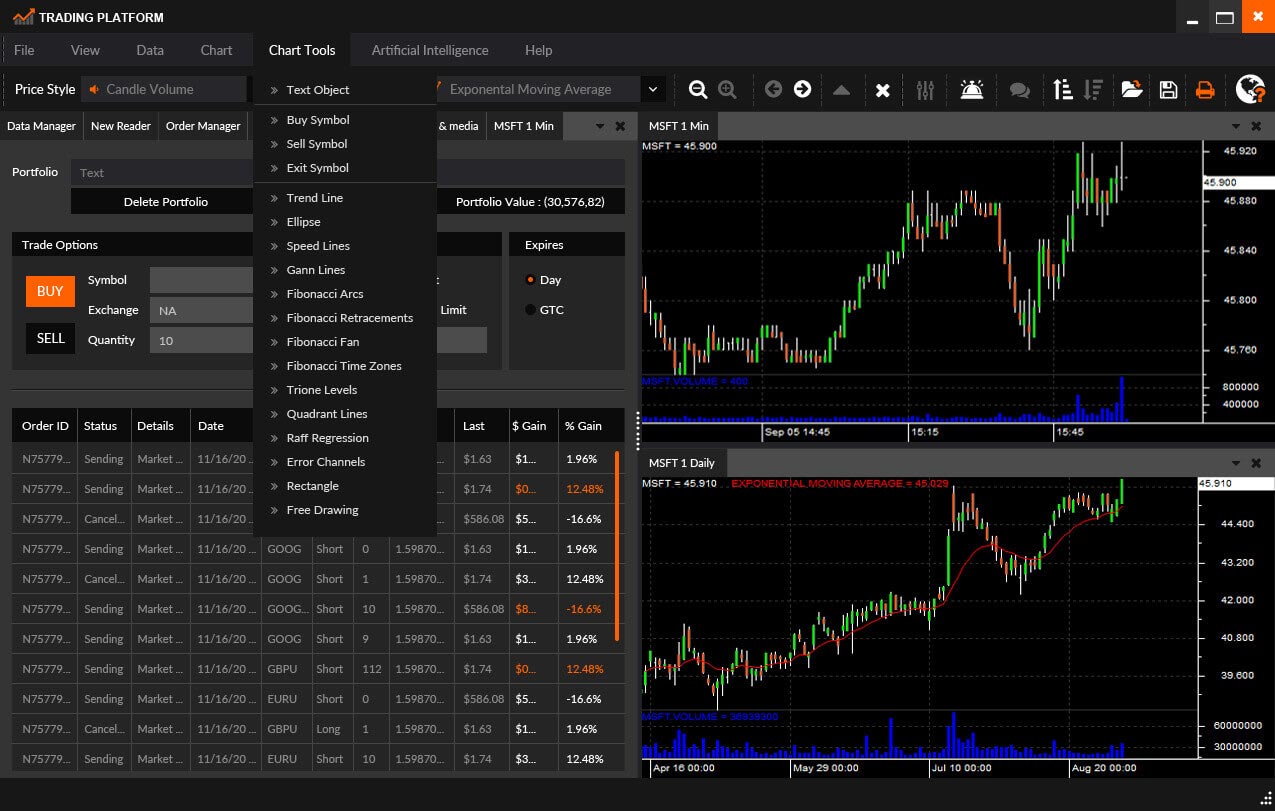Click the sort descending icon

point(1093,89)
